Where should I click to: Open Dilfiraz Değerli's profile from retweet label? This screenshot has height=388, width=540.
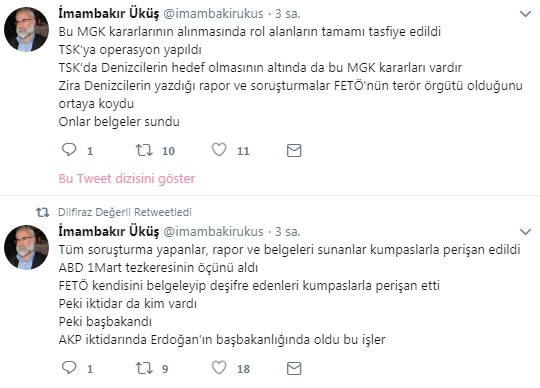[94, 212]
